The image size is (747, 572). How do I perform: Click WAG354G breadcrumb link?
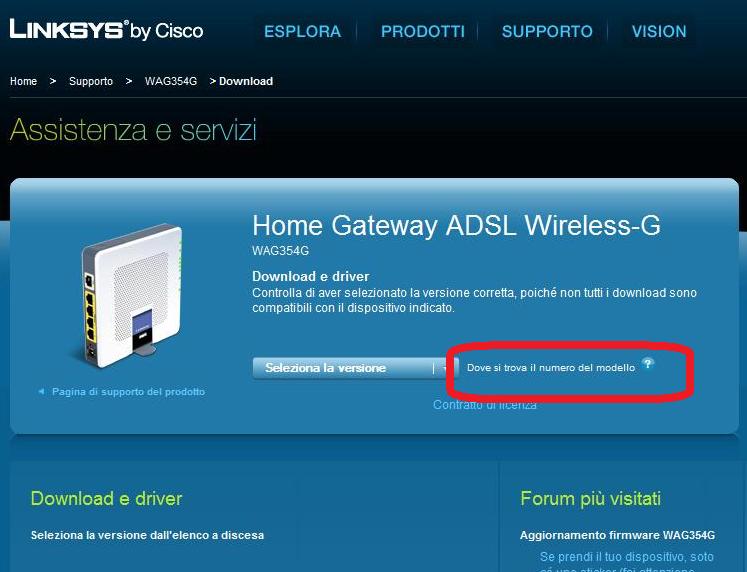point(171,81)
